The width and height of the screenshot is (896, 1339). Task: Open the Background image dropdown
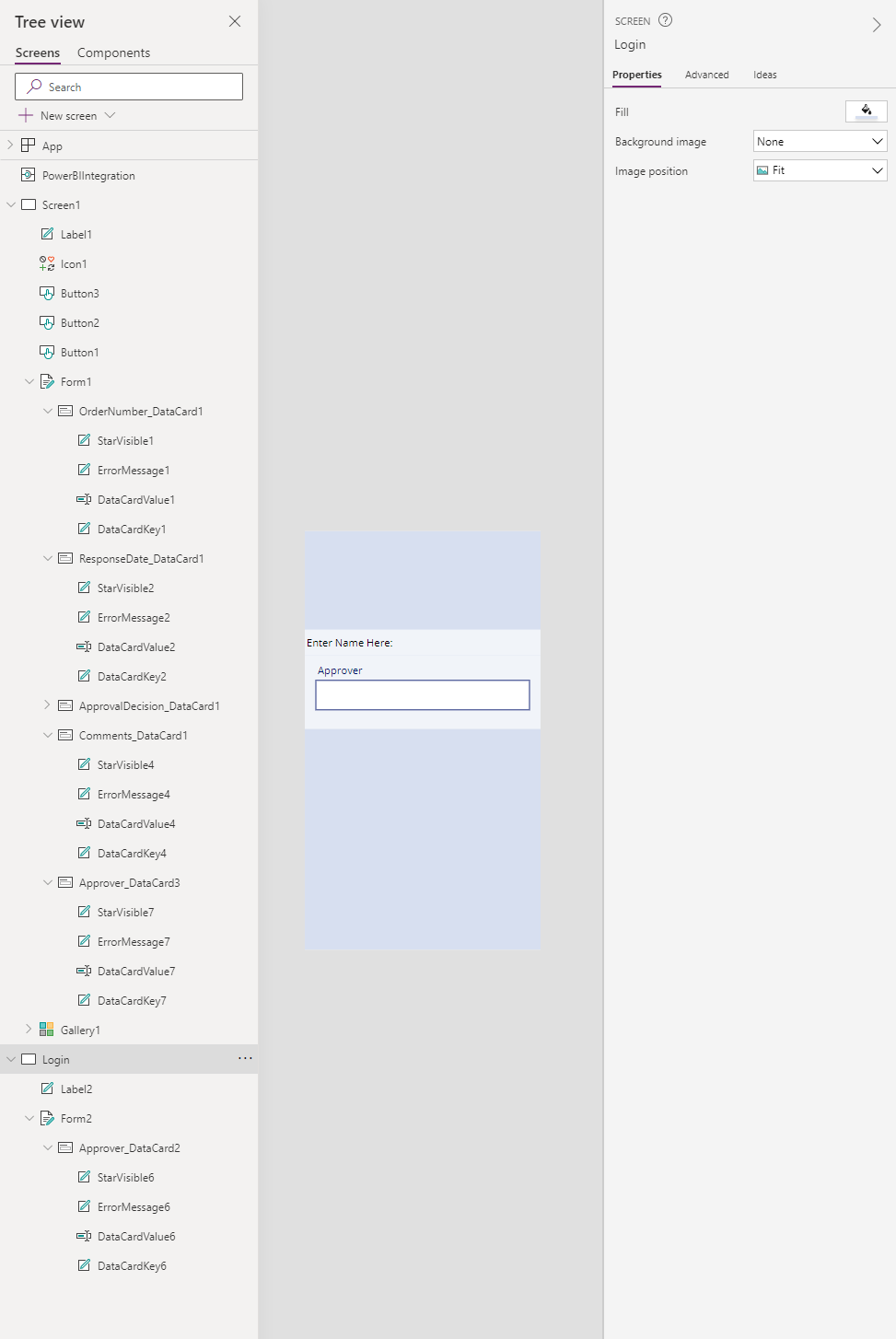pos(819,141)
